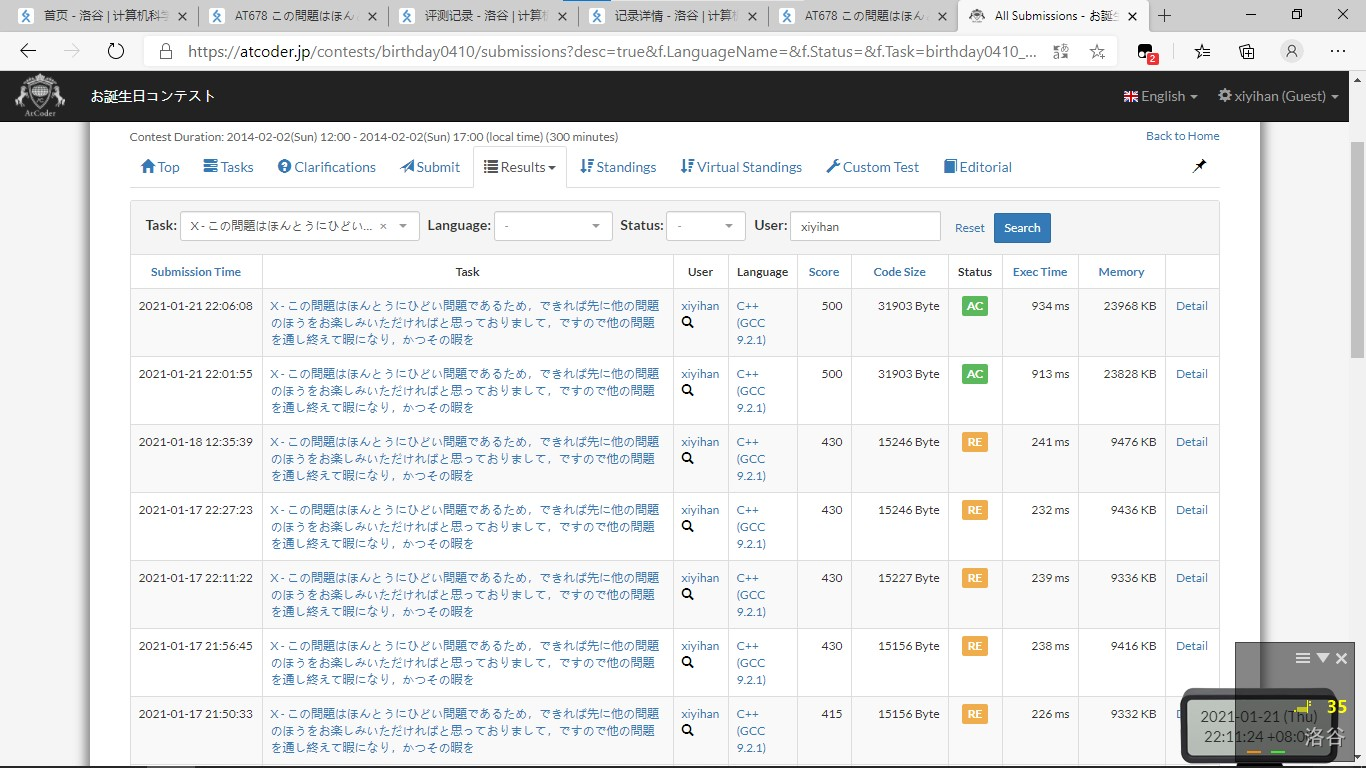This screenshot has height=768, width=1366.
Task: Click the pin icon beside Editorial tab
Action: click(x=1199, y=167)
